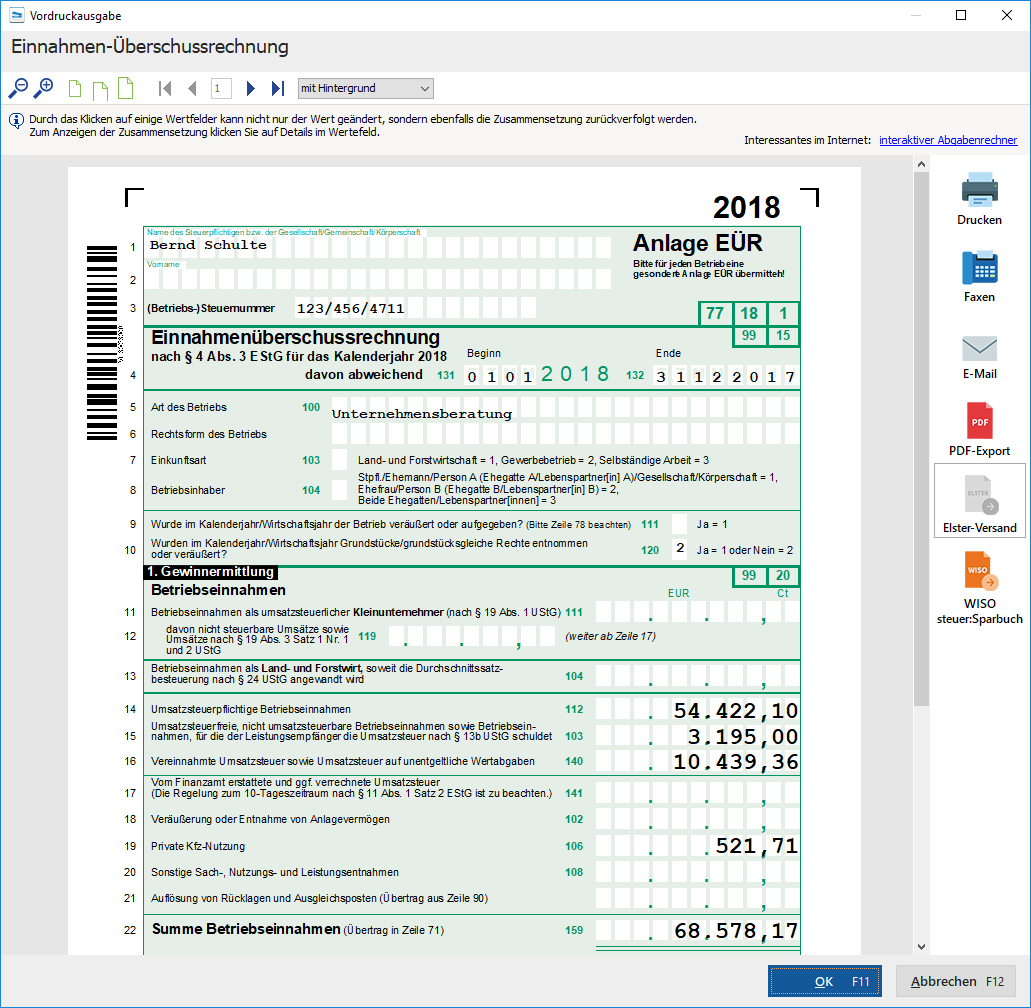This screenshot has width=1031, height=1008.
Task: Click the zoom in magnifier icon
Action: 43,89
